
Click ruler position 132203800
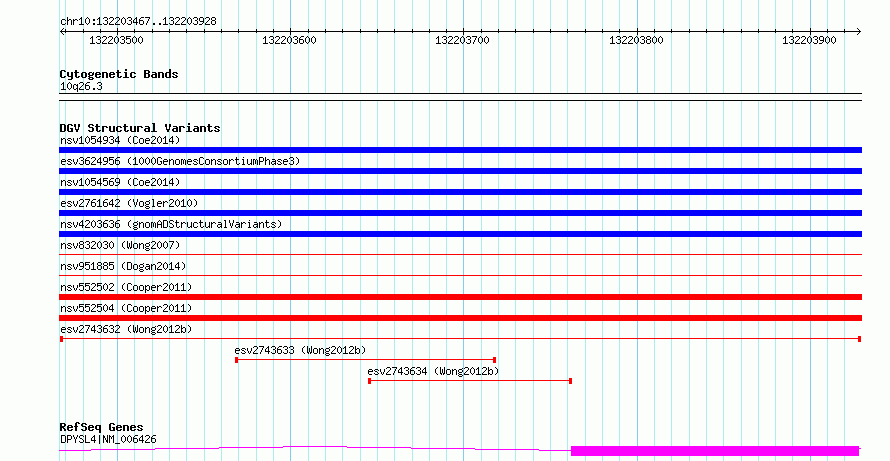coord(636,40)
